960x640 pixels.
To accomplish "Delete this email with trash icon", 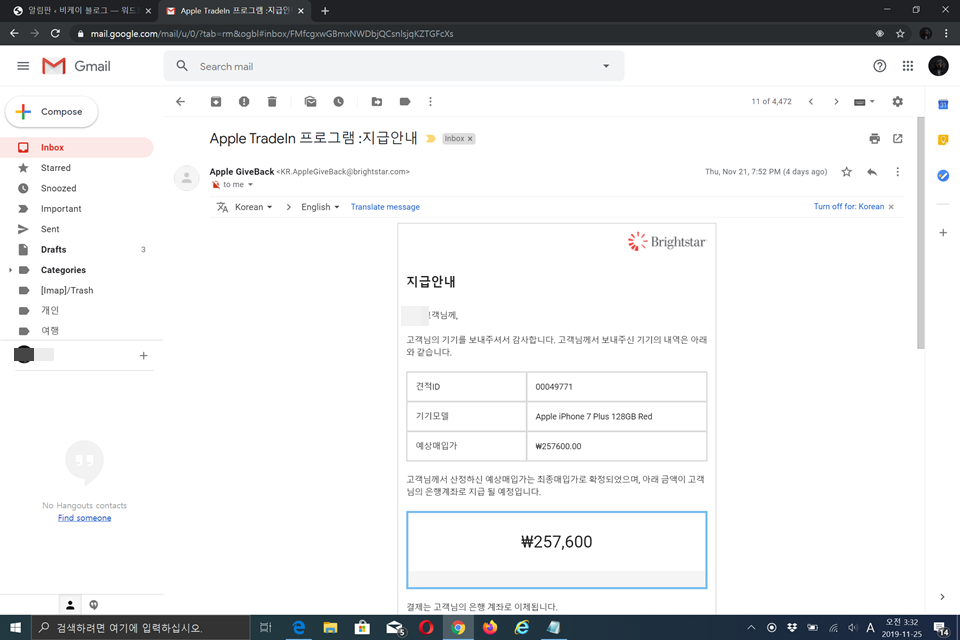I will click(272, 102).
